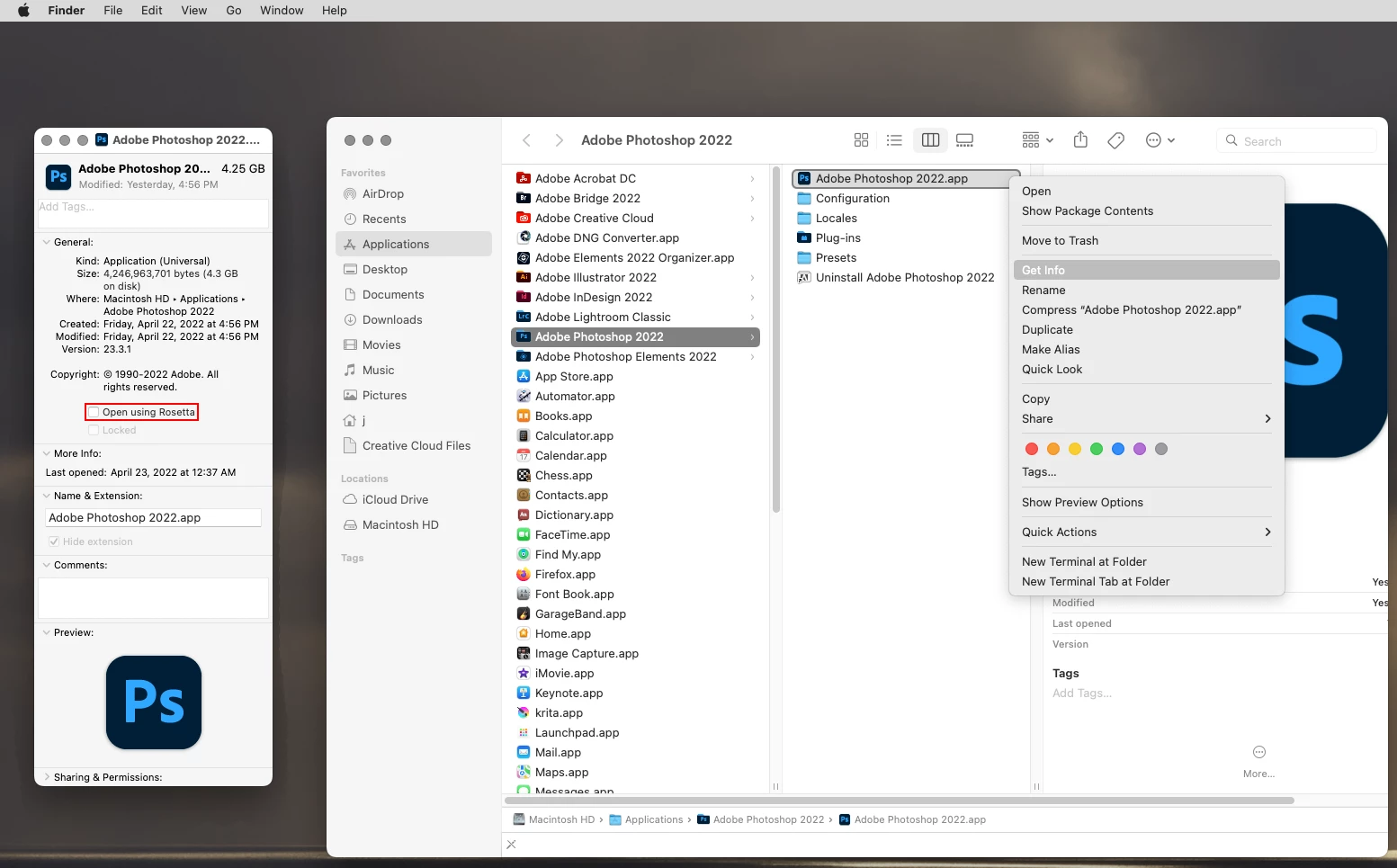1397x868 pixels.
Task: Switch Finder to list view
Action: [x=894, y=140]
